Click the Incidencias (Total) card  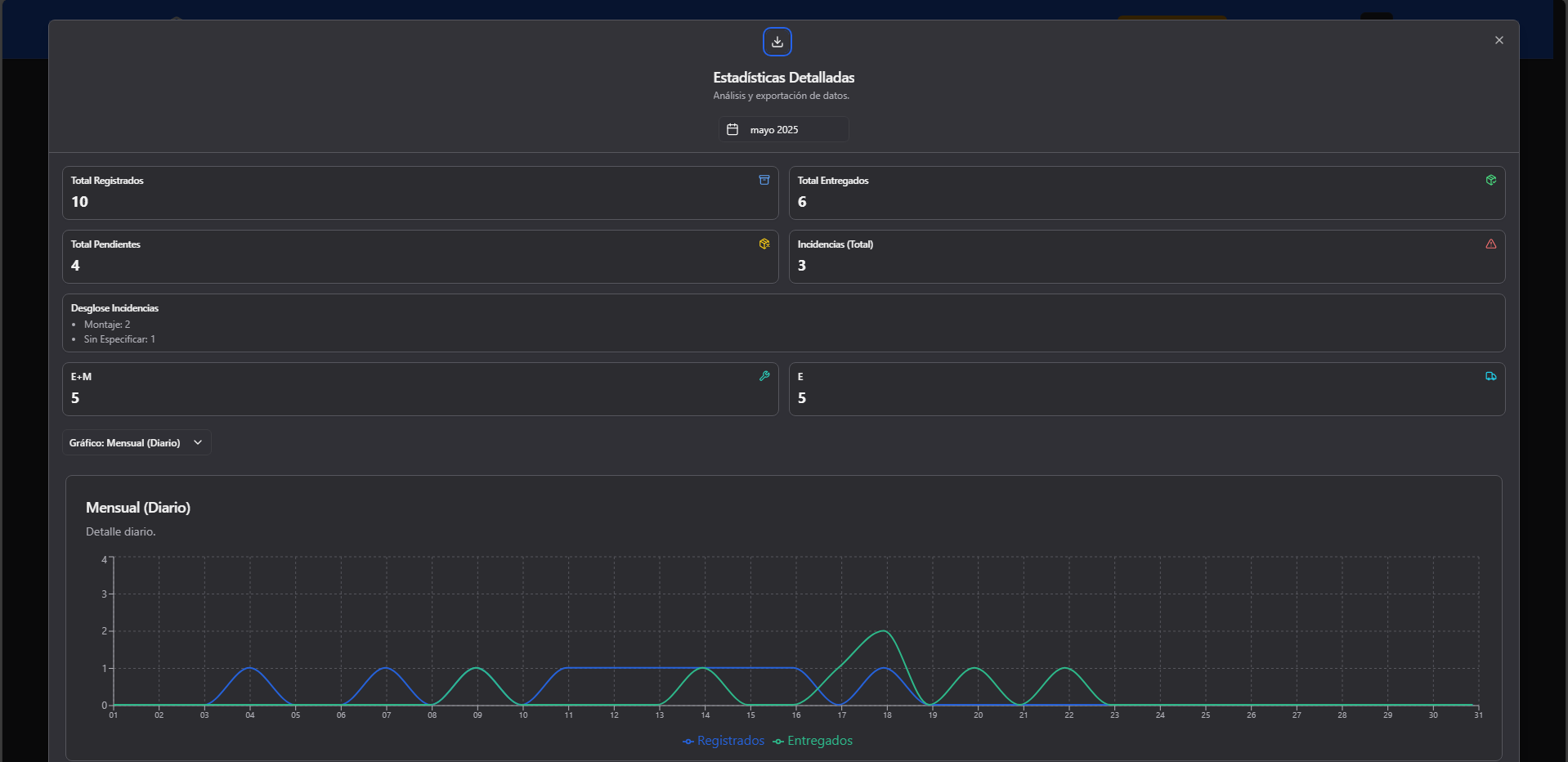[x=1146, y=257]
